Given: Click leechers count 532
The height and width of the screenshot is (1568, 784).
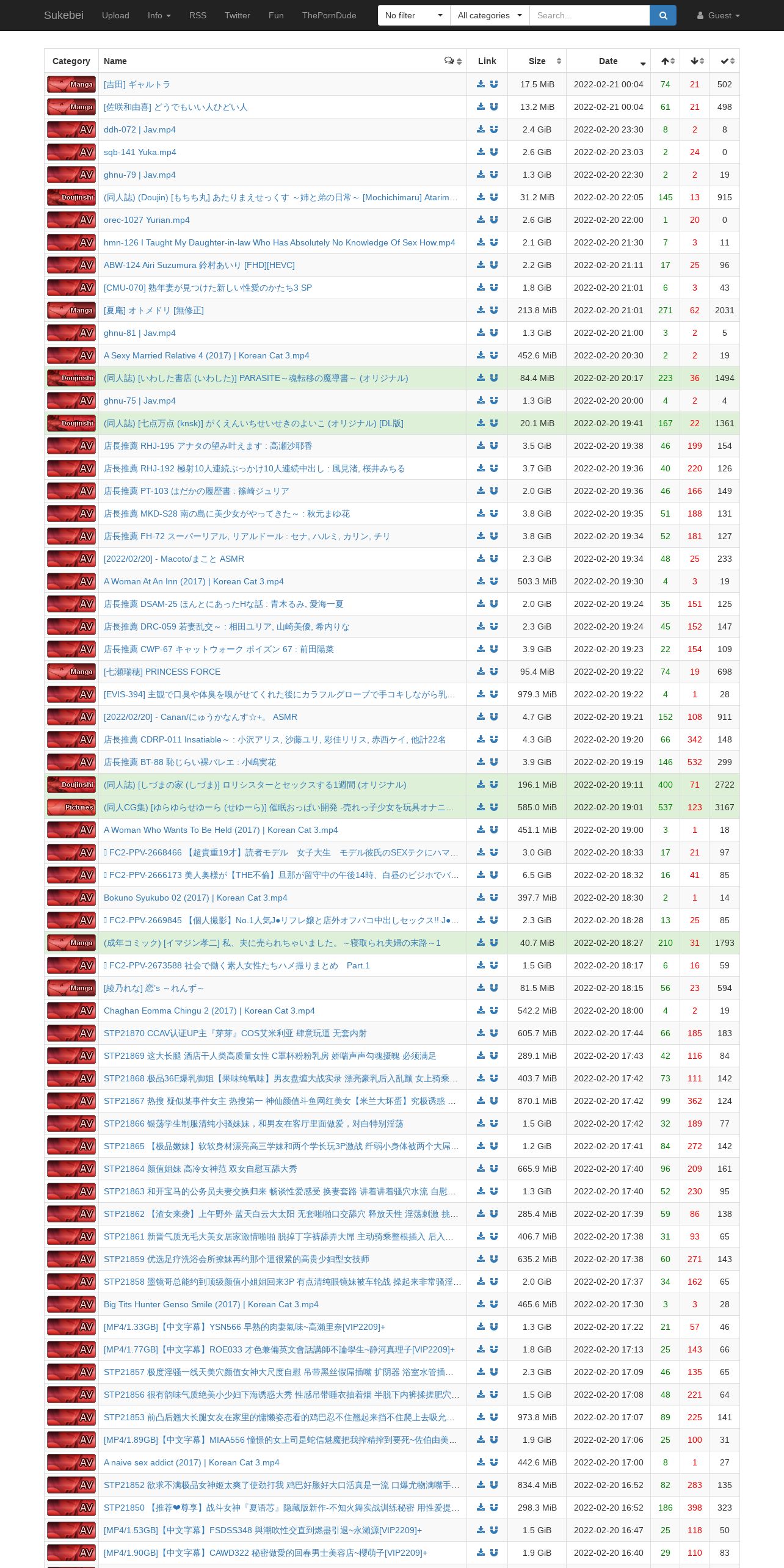Looking at the screenshot, I should [695, 762].
